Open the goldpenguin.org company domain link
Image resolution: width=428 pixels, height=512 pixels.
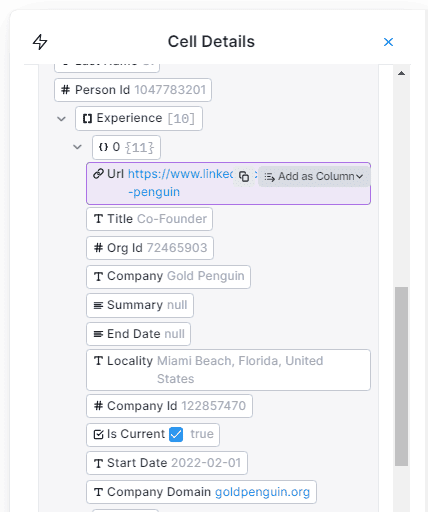pos(262,492)
